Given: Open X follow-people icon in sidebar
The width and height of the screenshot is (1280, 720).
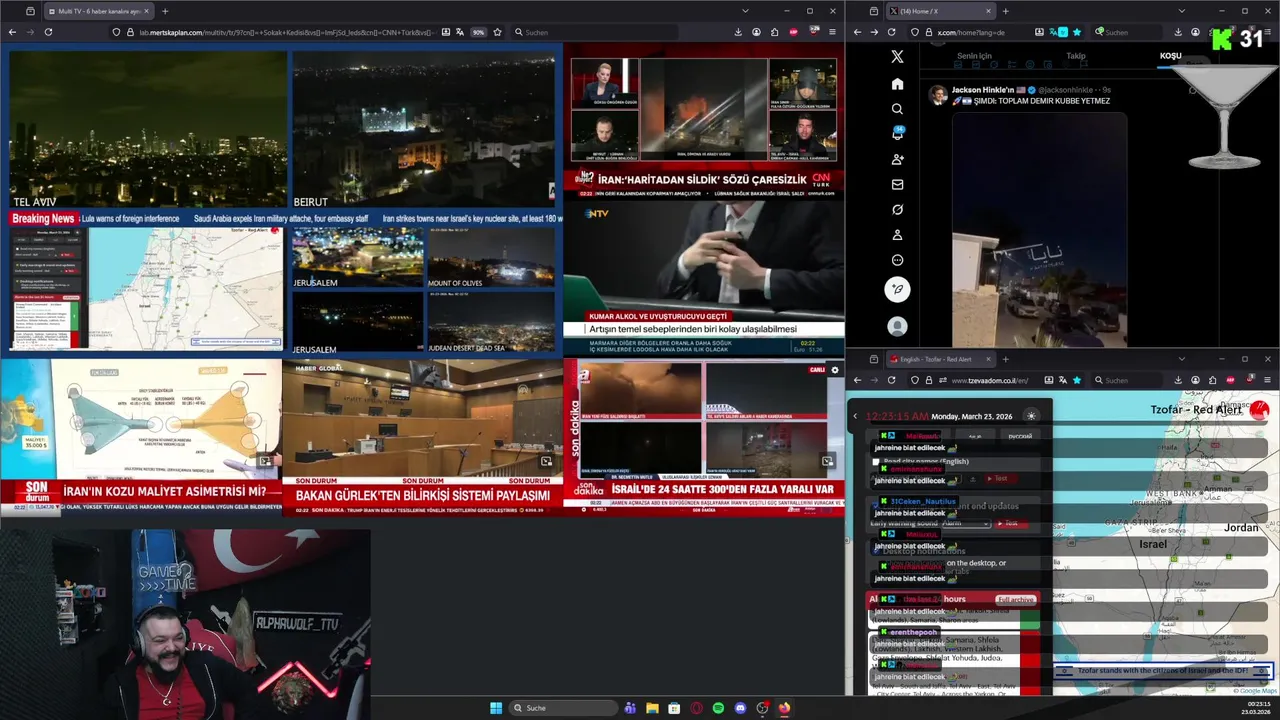Looking at the screenshot, I should pyautogui.click(x=897, y=159).
